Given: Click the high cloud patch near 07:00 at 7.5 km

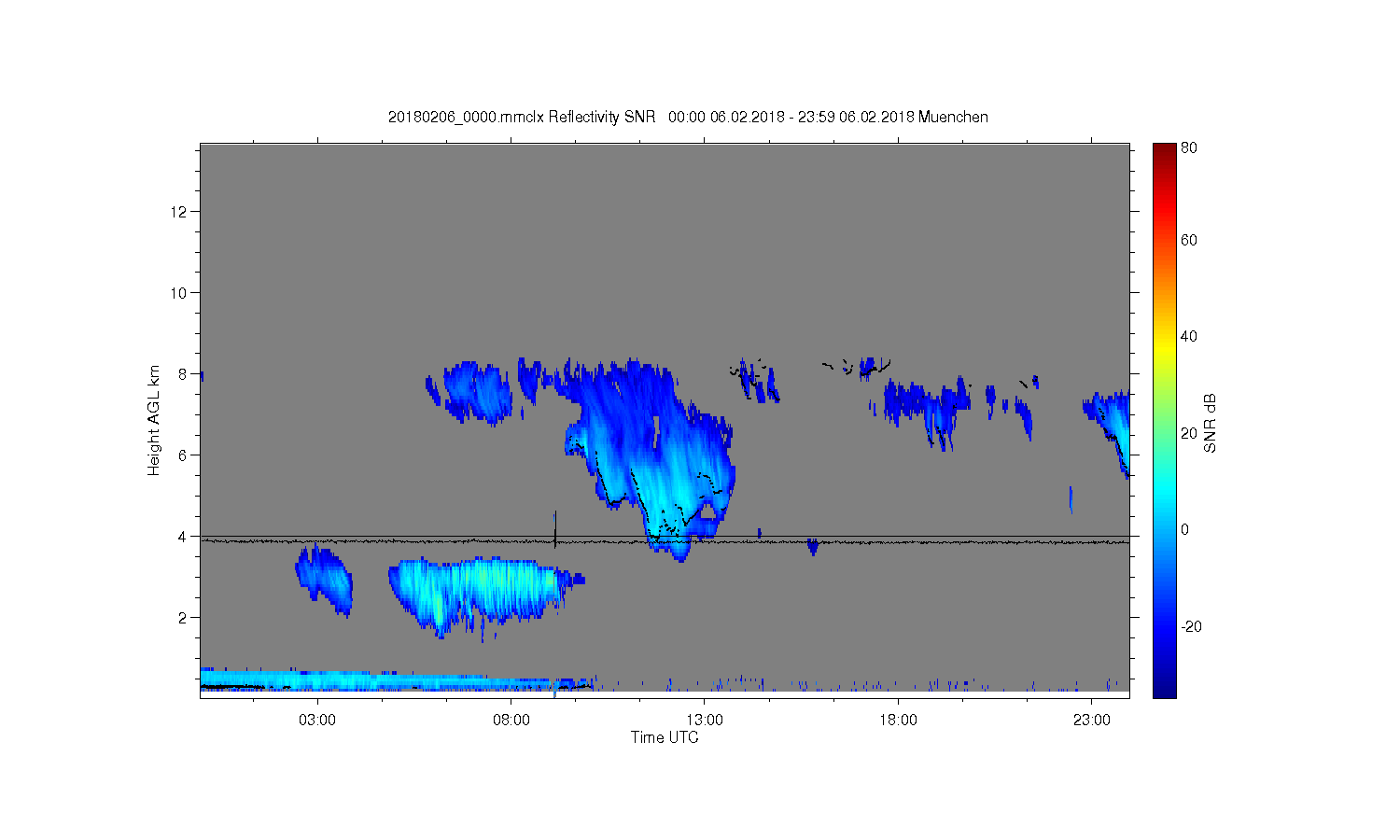Looking at the screenshot, I should [476, 392].
